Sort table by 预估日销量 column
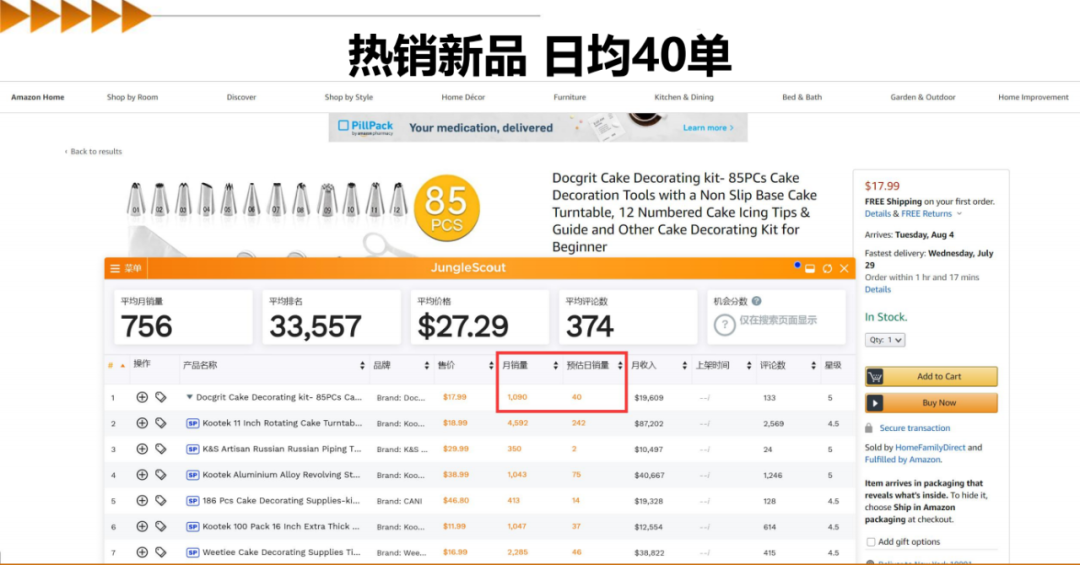Screen dimensions: 1080x565 pyautogui.click(x=620, y=365)
